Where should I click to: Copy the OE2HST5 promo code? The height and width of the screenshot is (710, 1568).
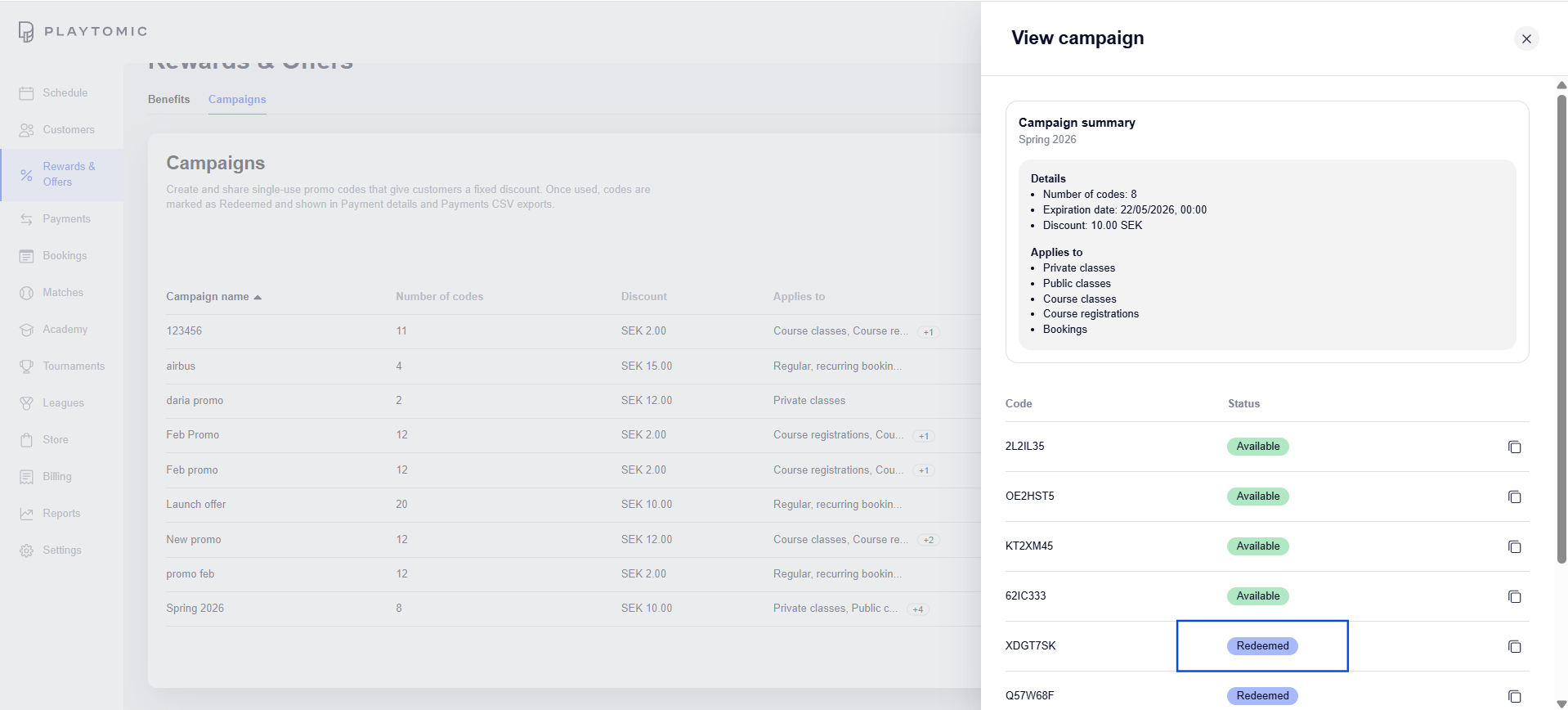(1514, 497)
